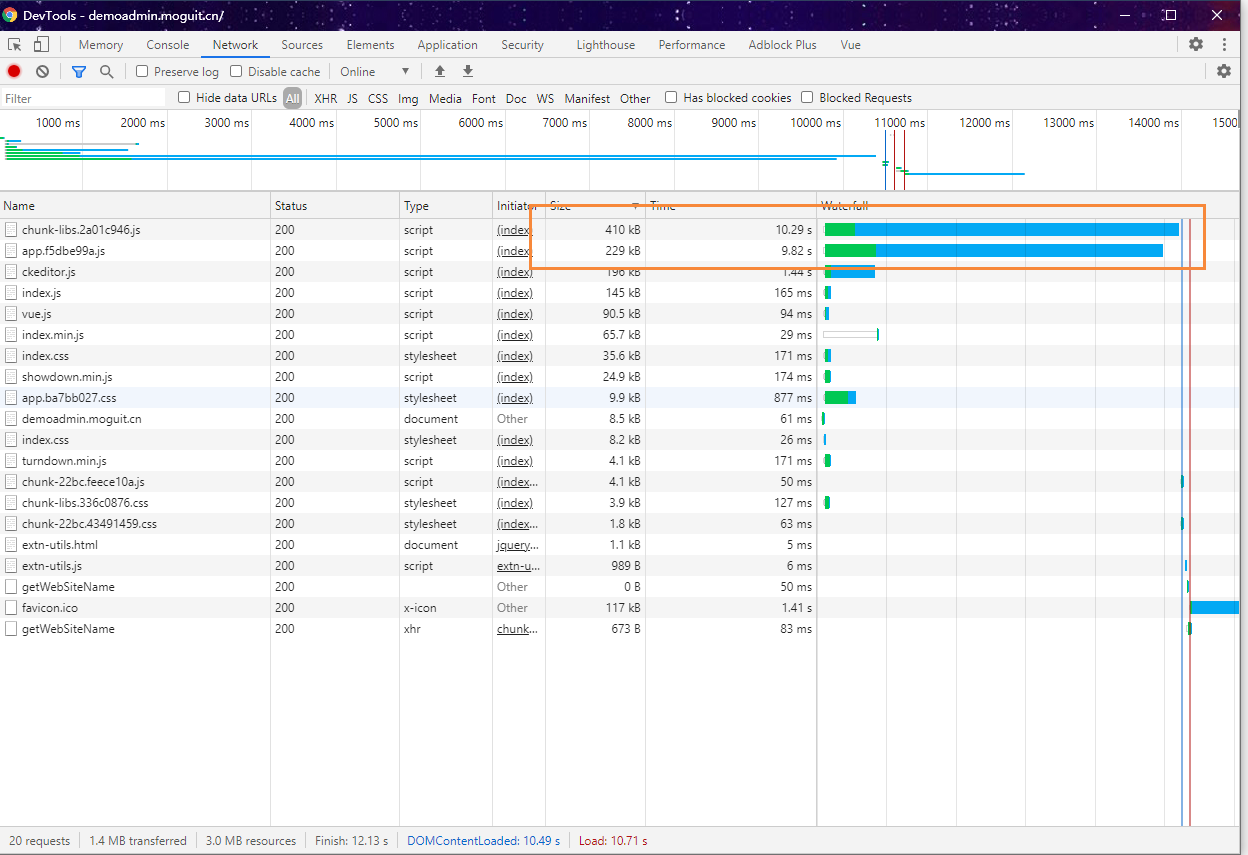1248x855 pixels.
Task: Check the Blocked Requests filter
Action: (807, 98)
